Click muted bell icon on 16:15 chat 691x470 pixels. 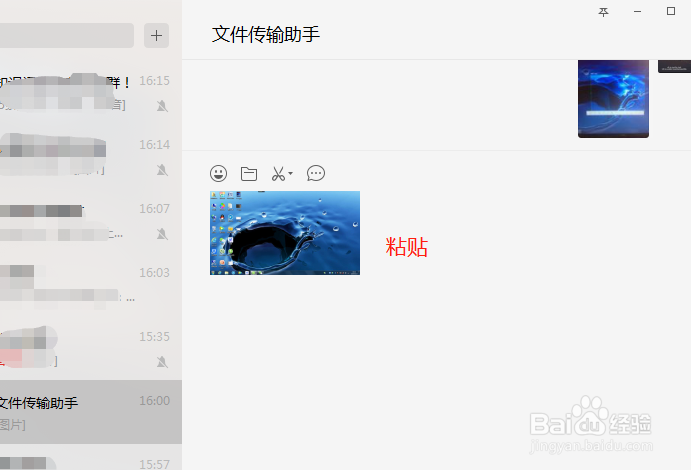pyautogui.click(x=162, y=106)
